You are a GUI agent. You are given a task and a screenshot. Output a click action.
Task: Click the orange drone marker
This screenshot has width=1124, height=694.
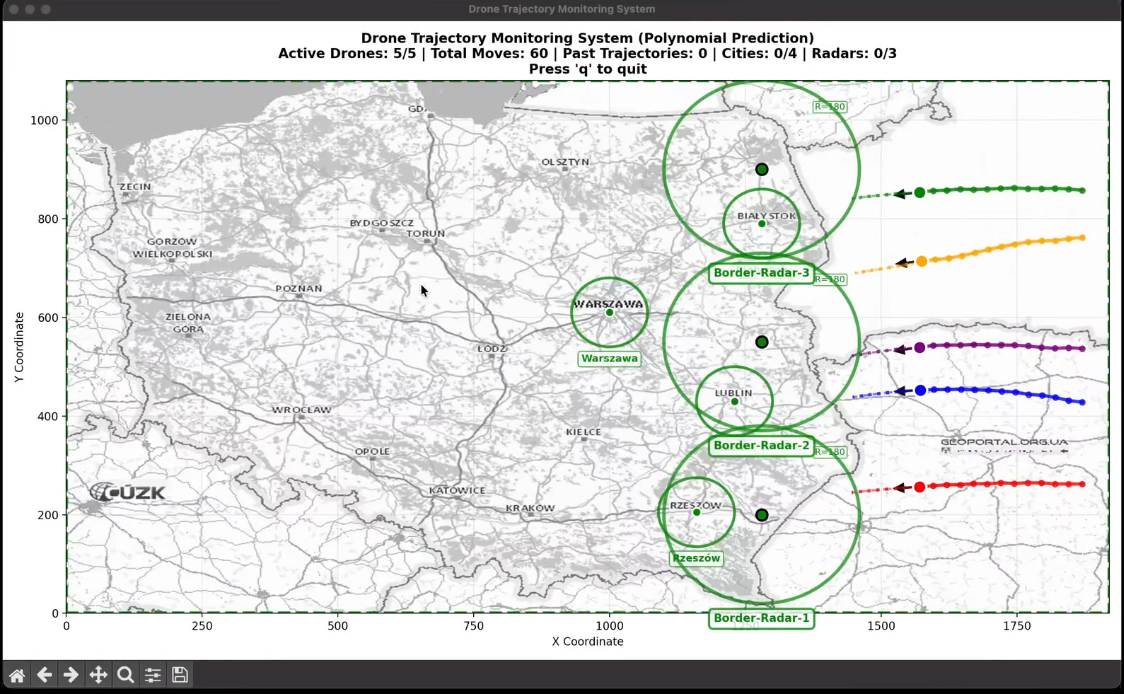click(922, 261)
